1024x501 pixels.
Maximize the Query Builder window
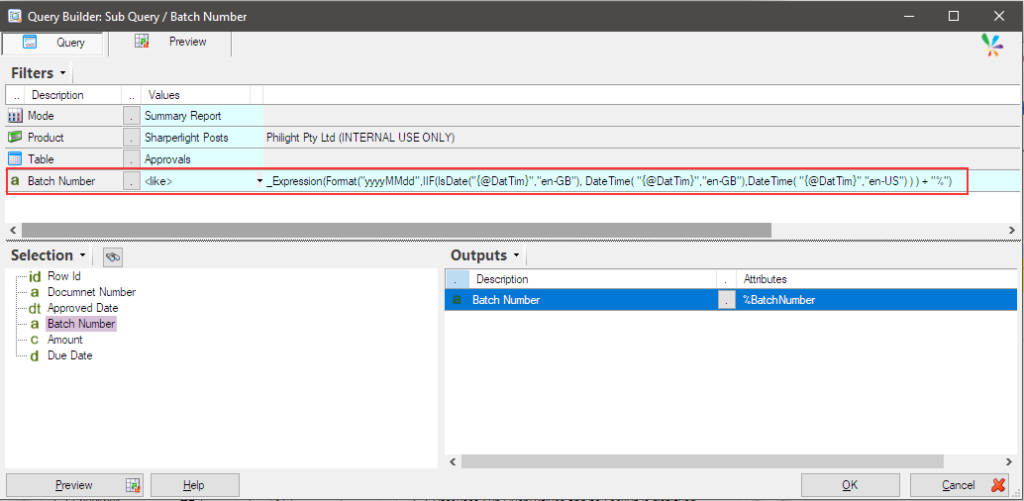point(954,16)
